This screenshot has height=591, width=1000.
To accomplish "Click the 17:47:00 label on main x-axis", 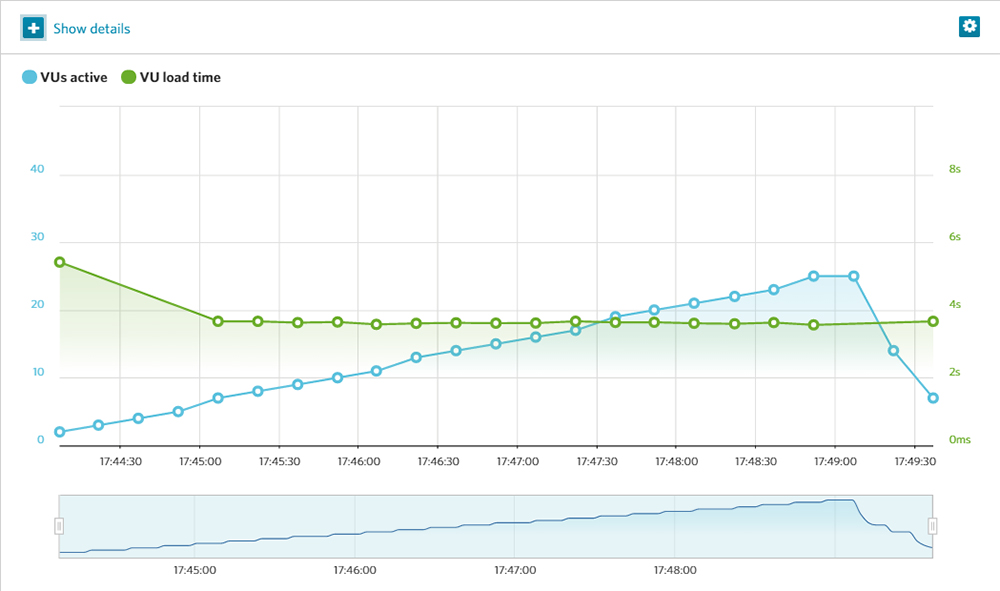I will [518, 462].
